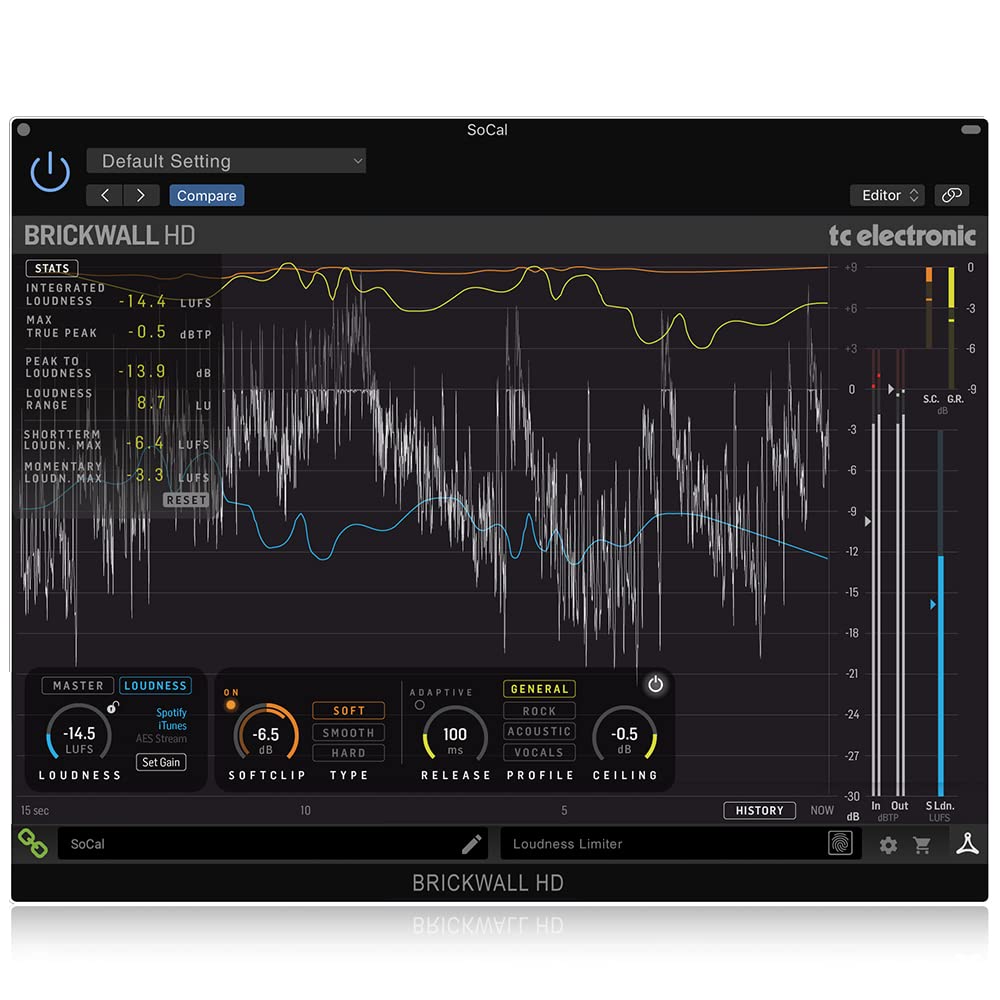Choose the Spotify loudness target

pos(171,712)
